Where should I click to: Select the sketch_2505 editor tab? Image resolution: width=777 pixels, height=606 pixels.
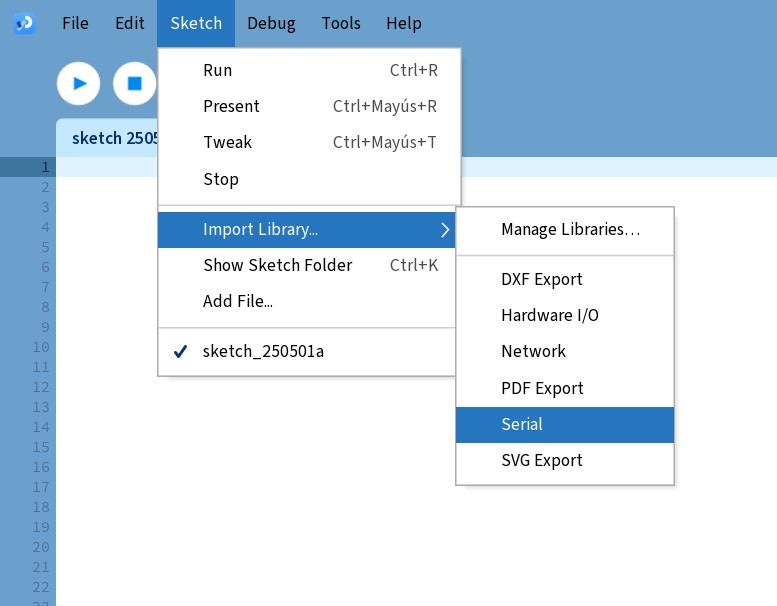pyautogui.click(x=107, y=138)
